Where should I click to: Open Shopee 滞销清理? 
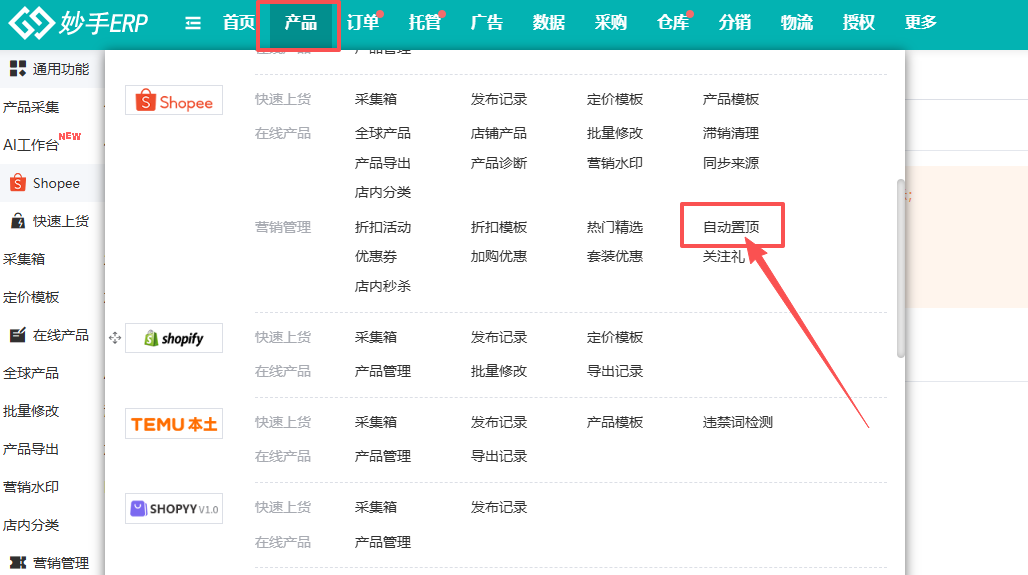(731, 133)
